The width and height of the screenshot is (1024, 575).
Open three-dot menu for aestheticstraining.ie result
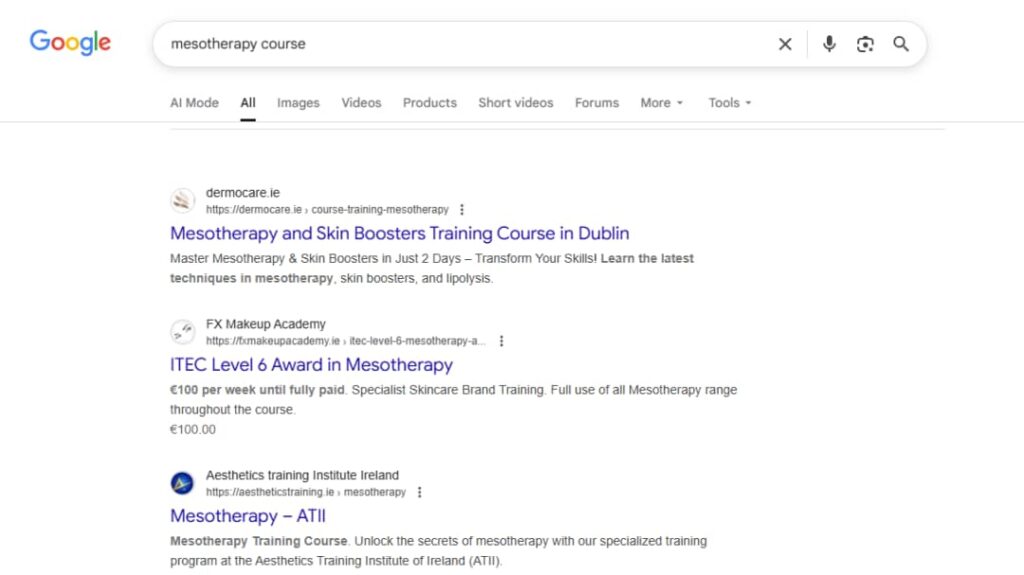[x=419, y=492]
